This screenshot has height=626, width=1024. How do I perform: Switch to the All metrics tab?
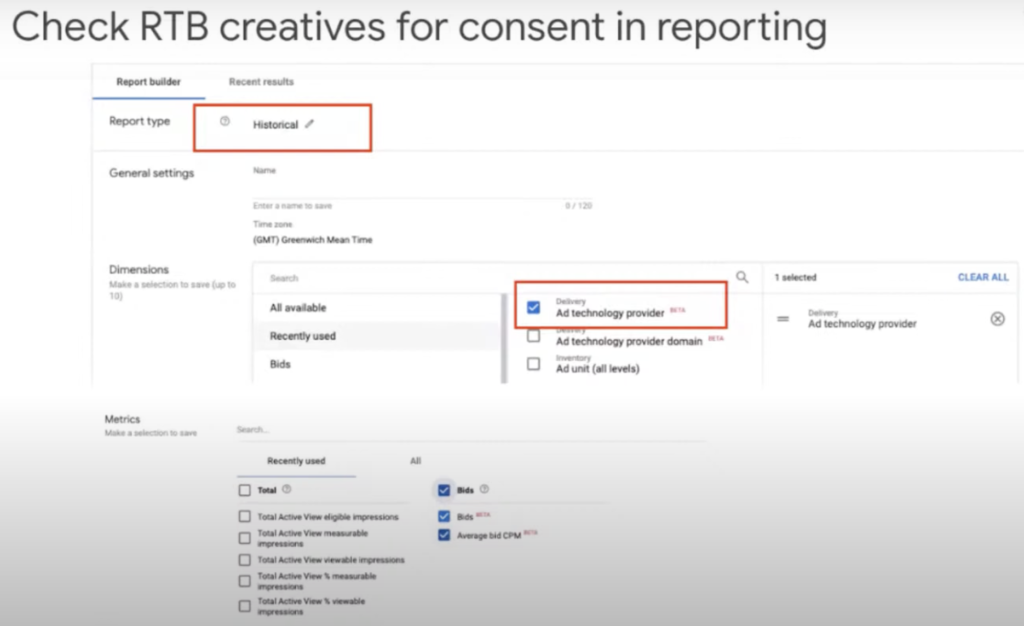pyautogui.click(x=415, y=461)
